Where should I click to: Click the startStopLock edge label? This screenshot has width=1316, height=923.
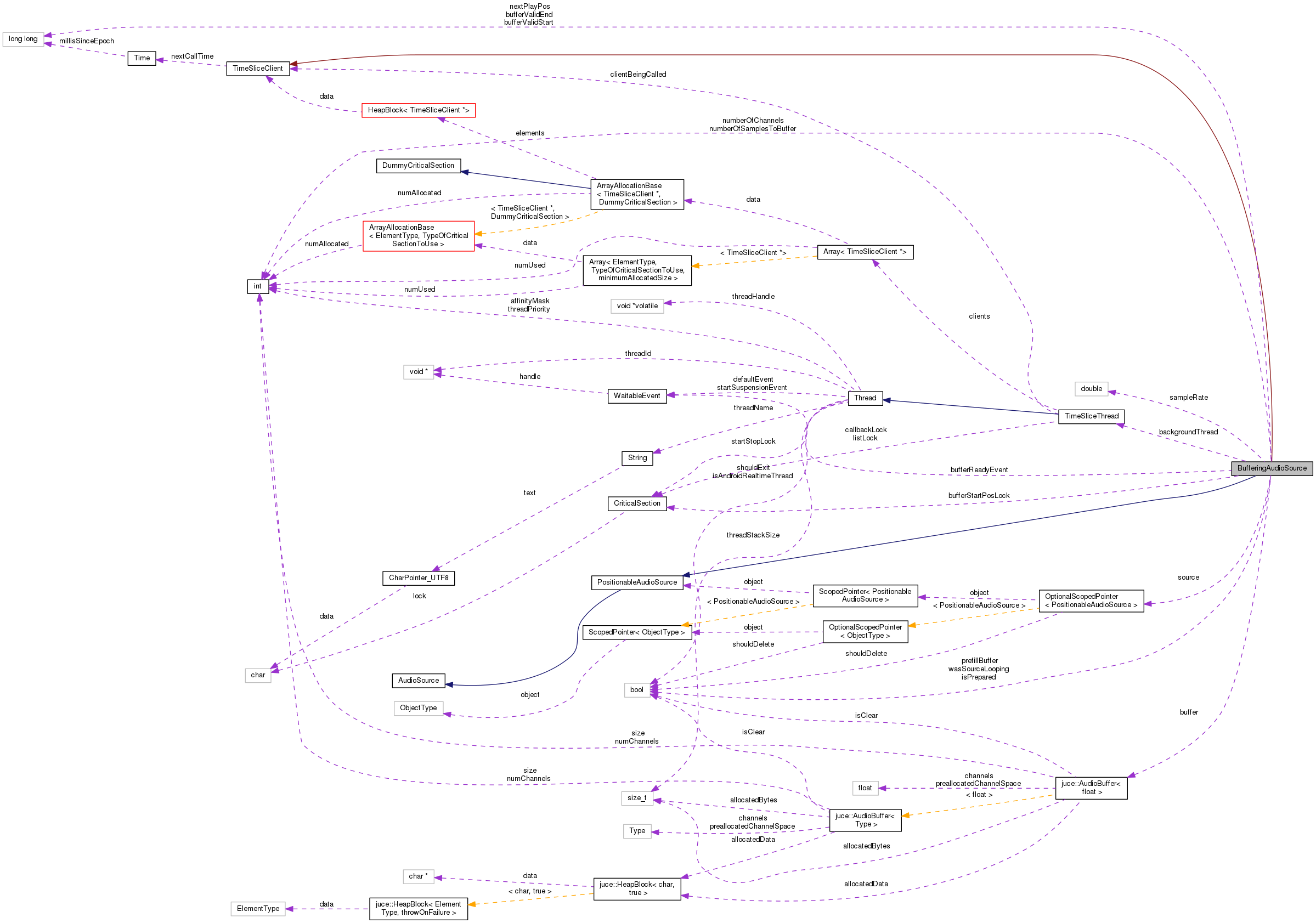pos(753,441)
